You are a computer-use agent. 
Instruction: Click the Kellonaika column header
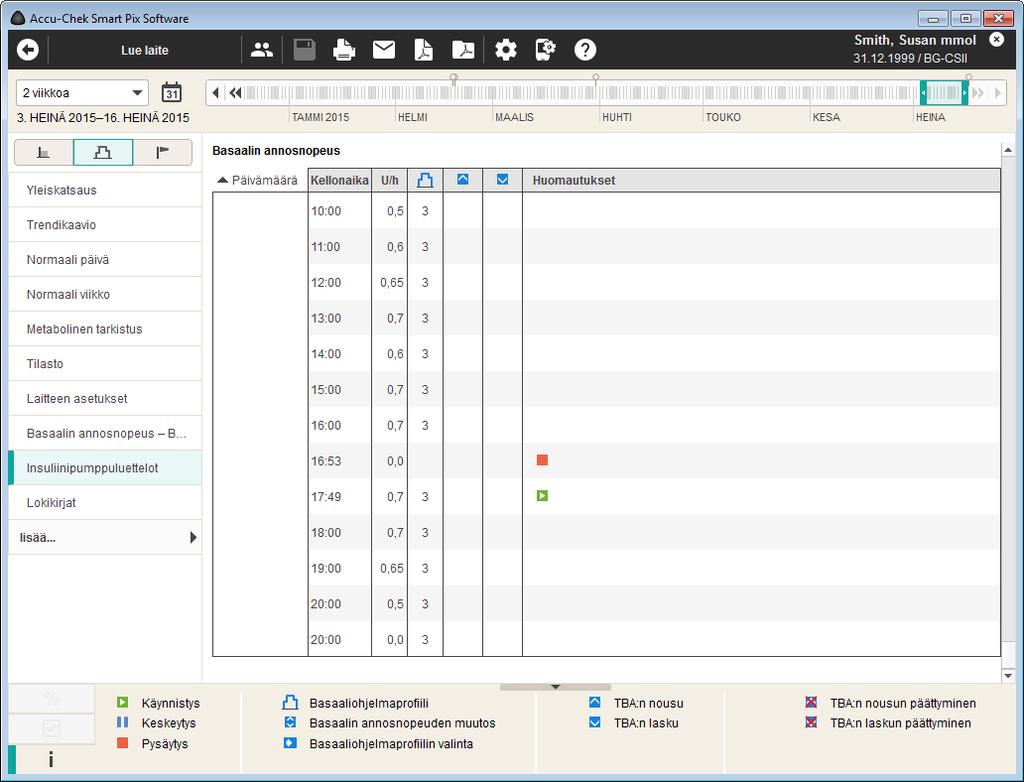tap(340, 180)
